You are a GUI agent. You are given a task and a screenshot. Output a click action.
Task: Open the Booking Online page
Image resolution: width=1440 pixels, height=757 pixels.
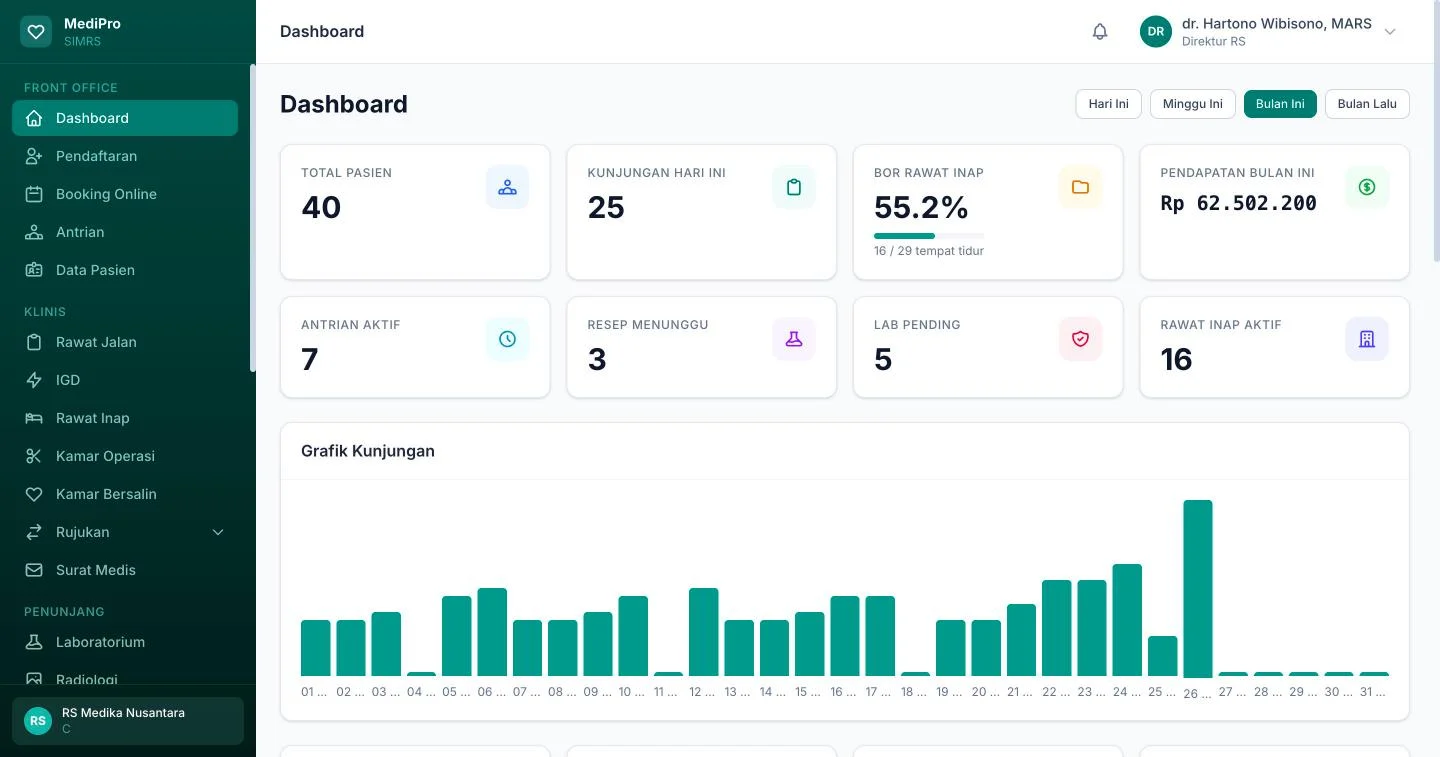point(125,194)
